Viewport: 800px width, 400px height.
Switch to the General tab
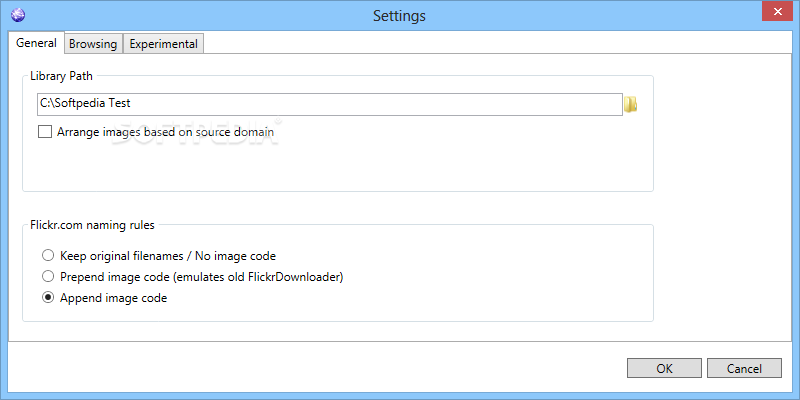coord(36,43)
